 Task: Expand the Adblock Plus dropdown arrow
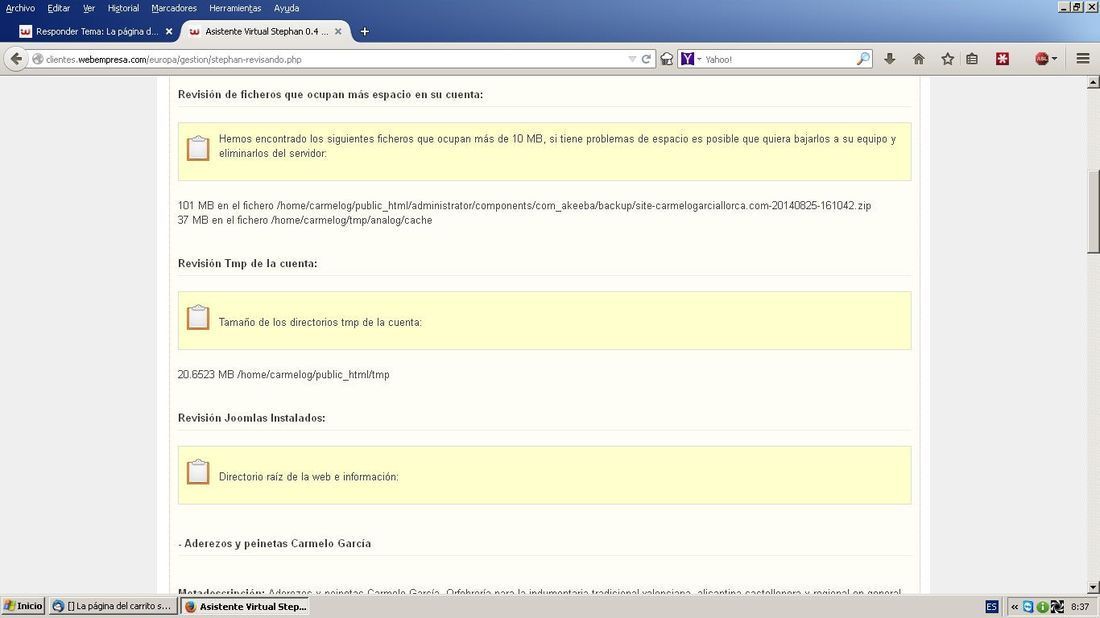pyautogui.click(x=1054, y=60)
